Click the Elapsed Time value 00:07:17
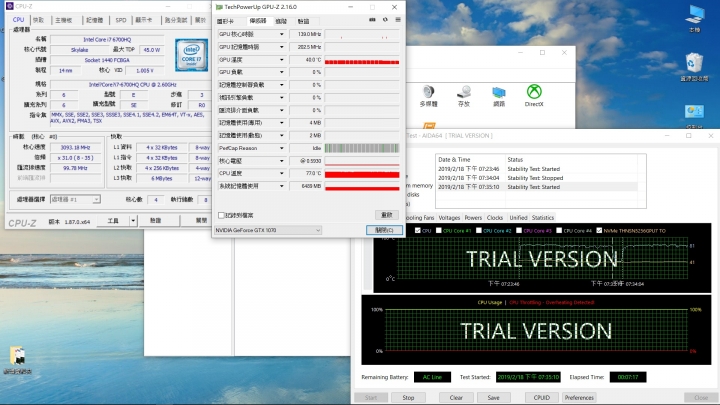The image size is (720, 405). click(x=628, y=377)
